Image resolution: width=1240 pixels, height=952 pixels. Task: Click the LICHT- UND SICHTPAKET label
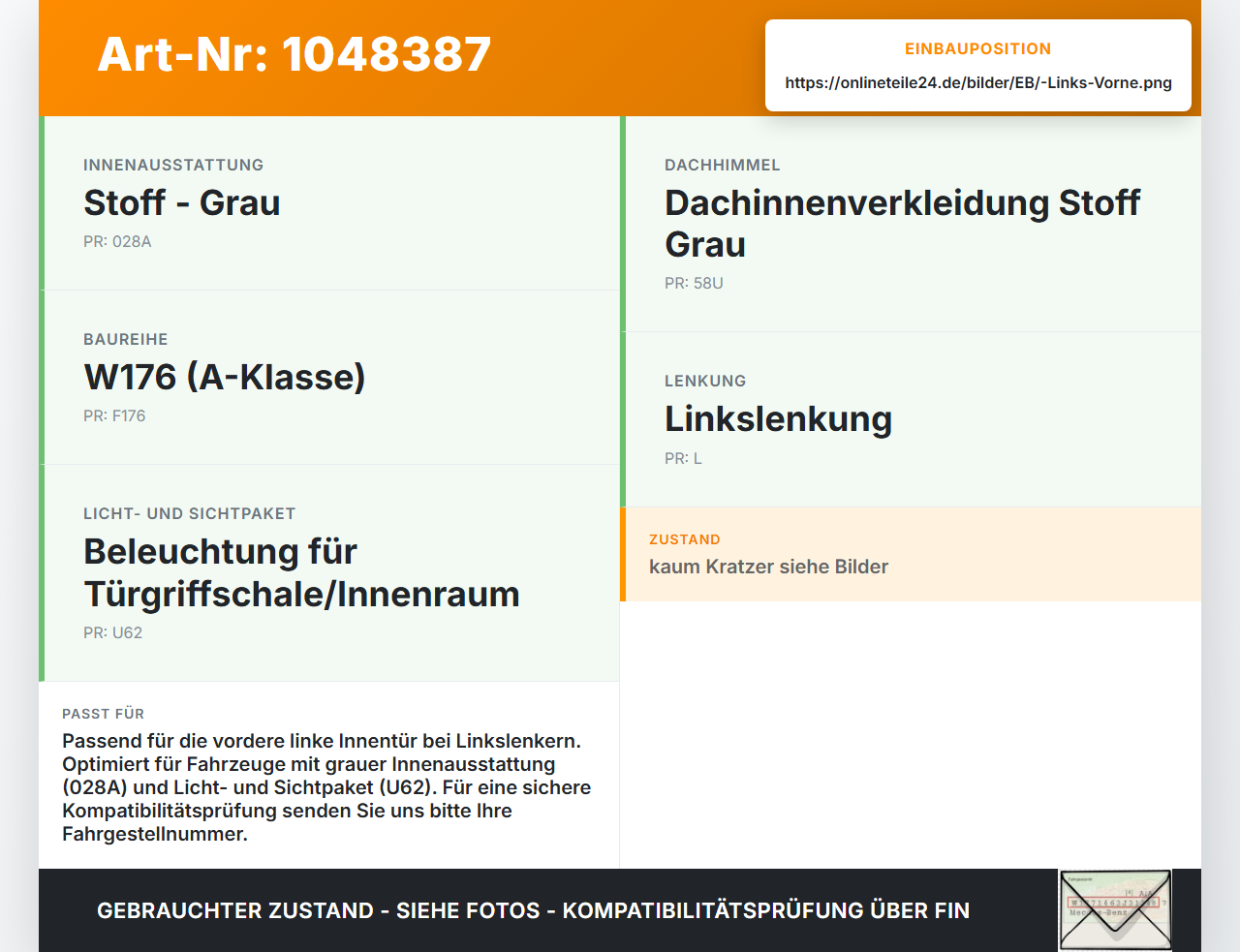point(189,513)
